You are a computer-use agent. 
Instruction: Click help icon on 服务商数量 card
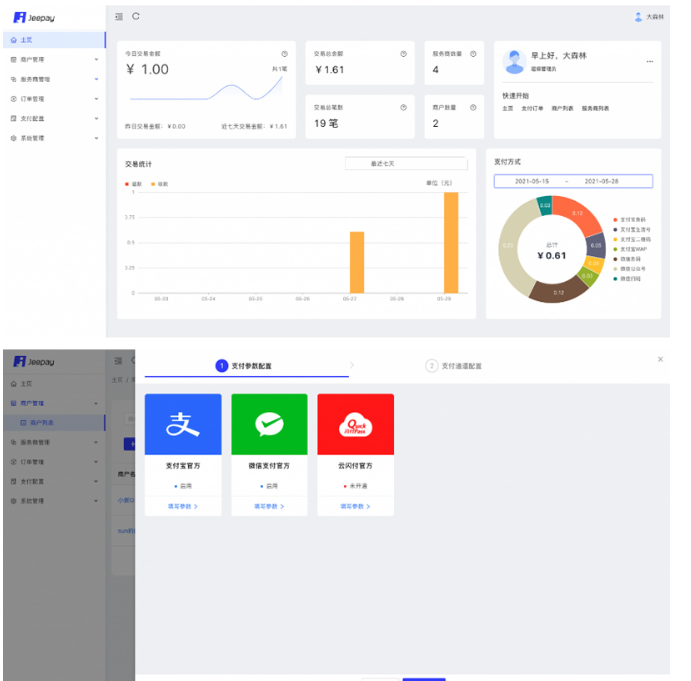[473, 53]
